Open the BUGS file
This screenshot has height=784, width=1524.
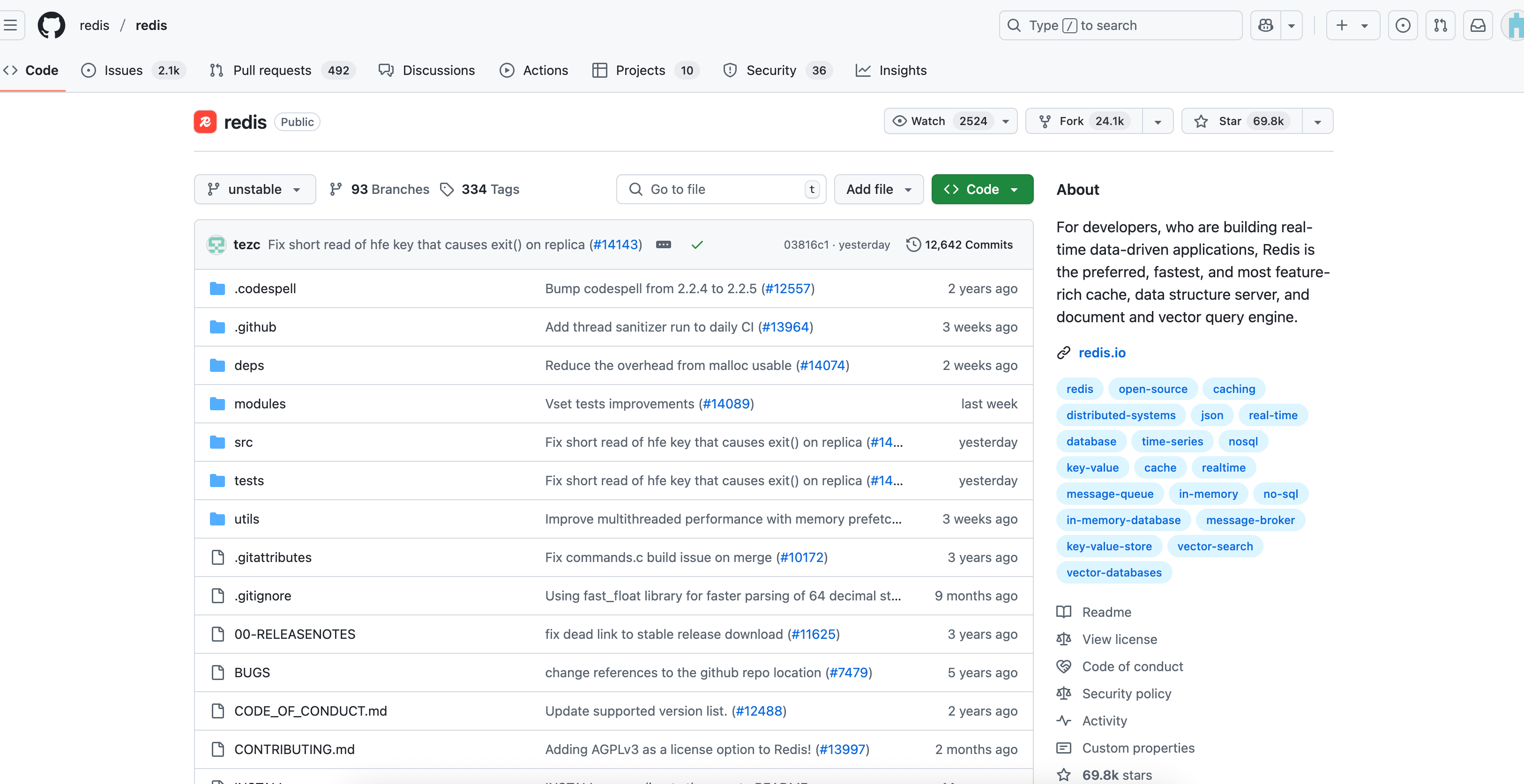tap(252, 673)
